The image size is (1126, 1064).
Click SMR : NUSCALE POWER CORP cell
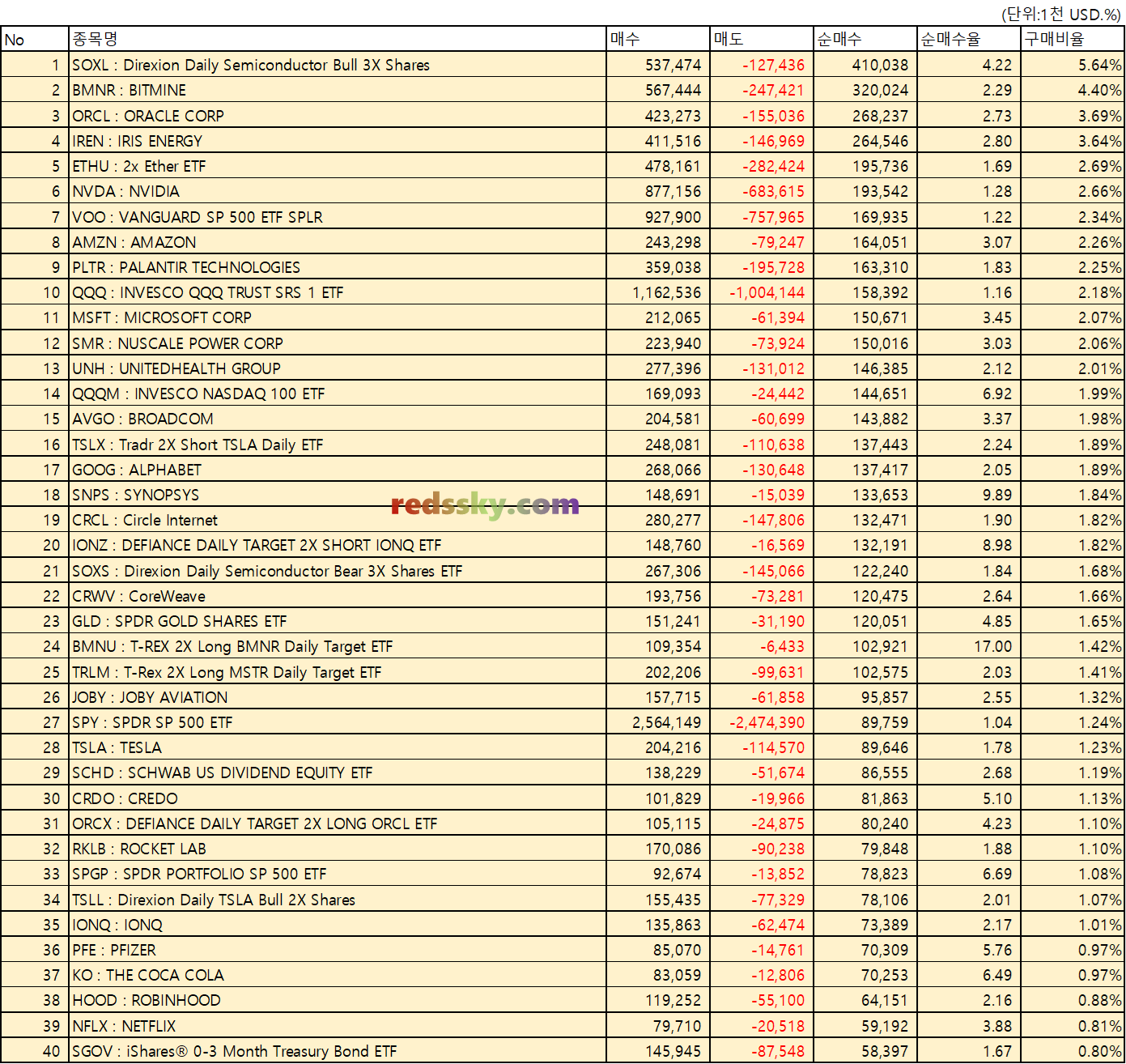[x=338, y=343]
